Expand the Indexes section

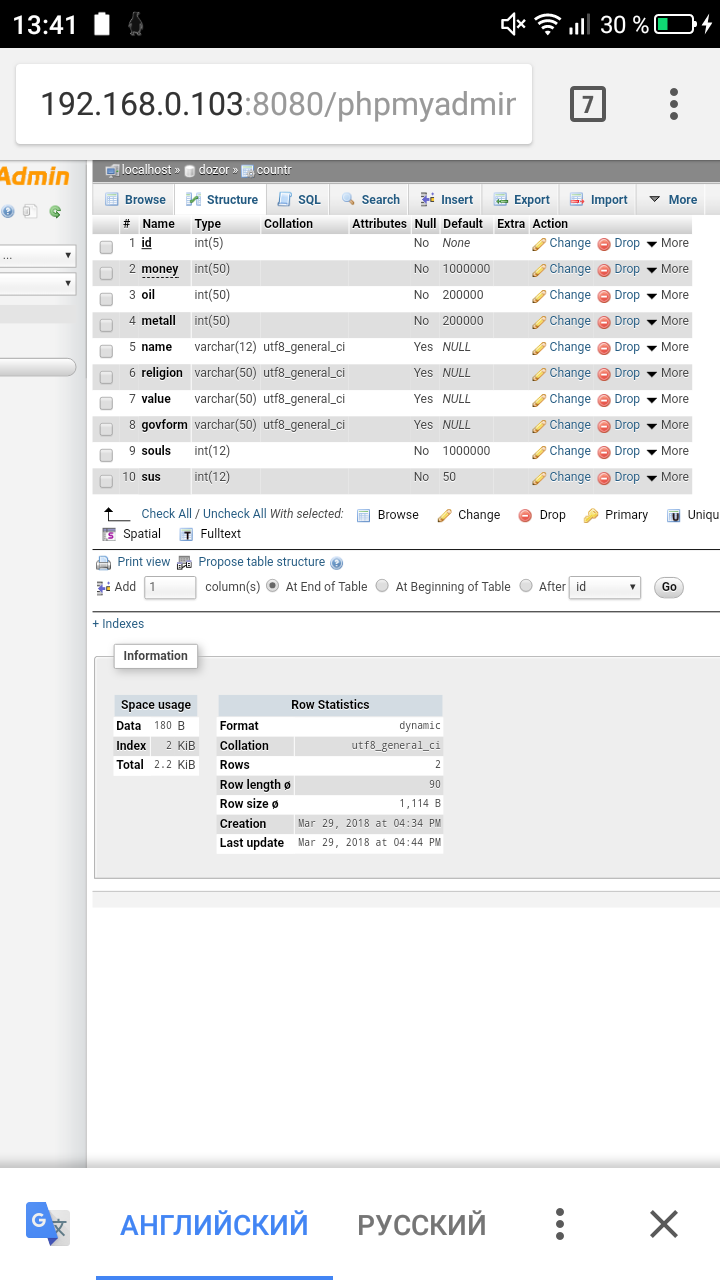(118, 624)
